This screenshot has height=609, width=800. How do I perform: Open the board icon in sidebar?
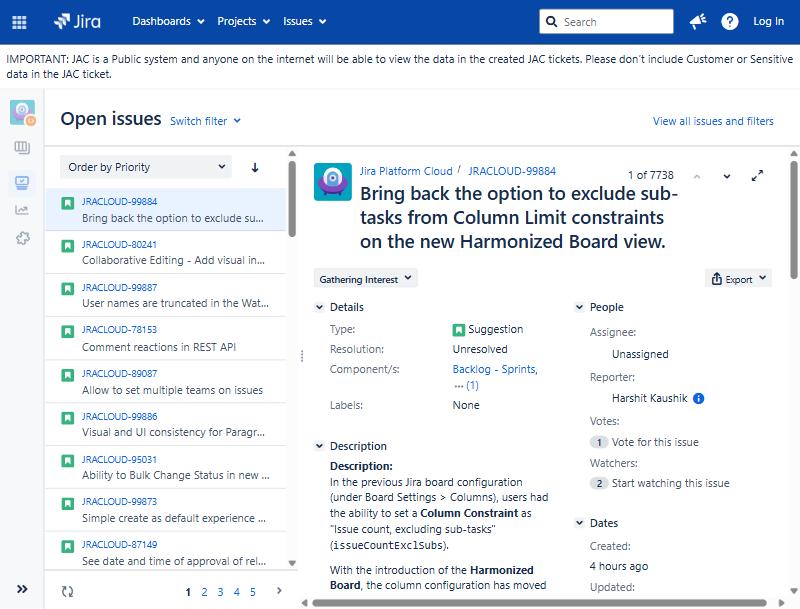[22, 148]
